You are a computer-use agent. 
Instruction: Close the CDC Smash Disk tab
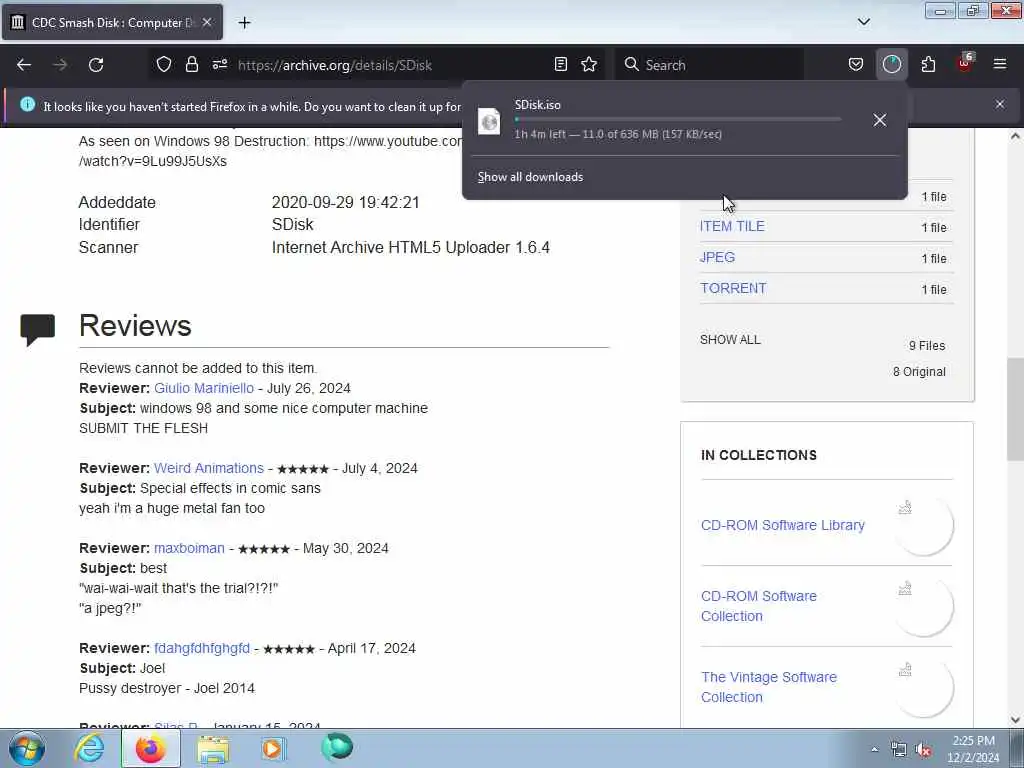(x=207, y=22)
